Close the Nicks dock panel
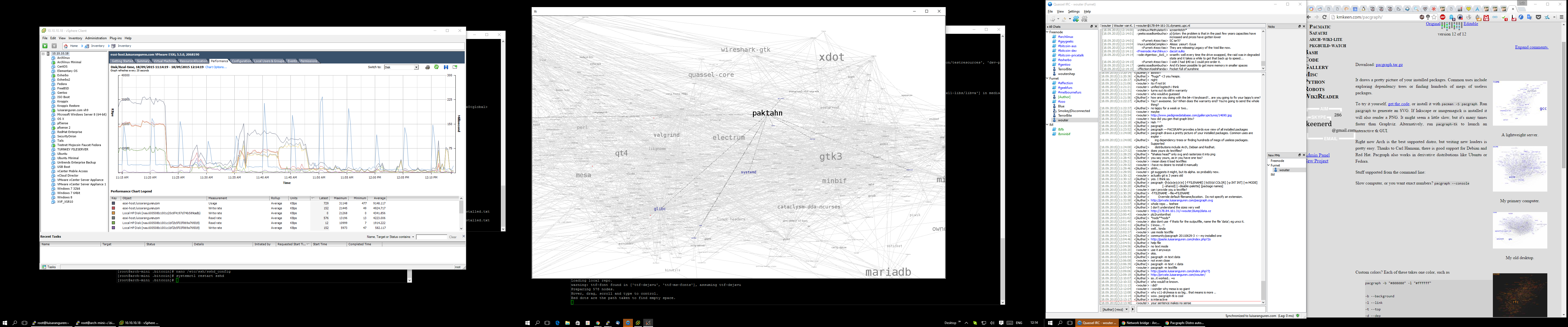This screenshot has width=1568, height=327. pyautogui.click(x=1304, y=27)
